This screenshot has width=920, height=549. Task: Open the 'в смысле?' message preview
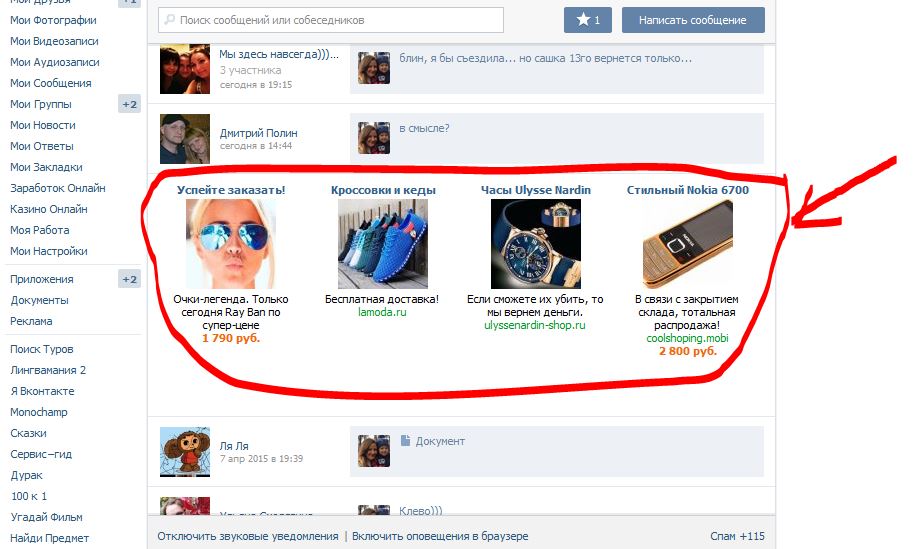point(424,128)
